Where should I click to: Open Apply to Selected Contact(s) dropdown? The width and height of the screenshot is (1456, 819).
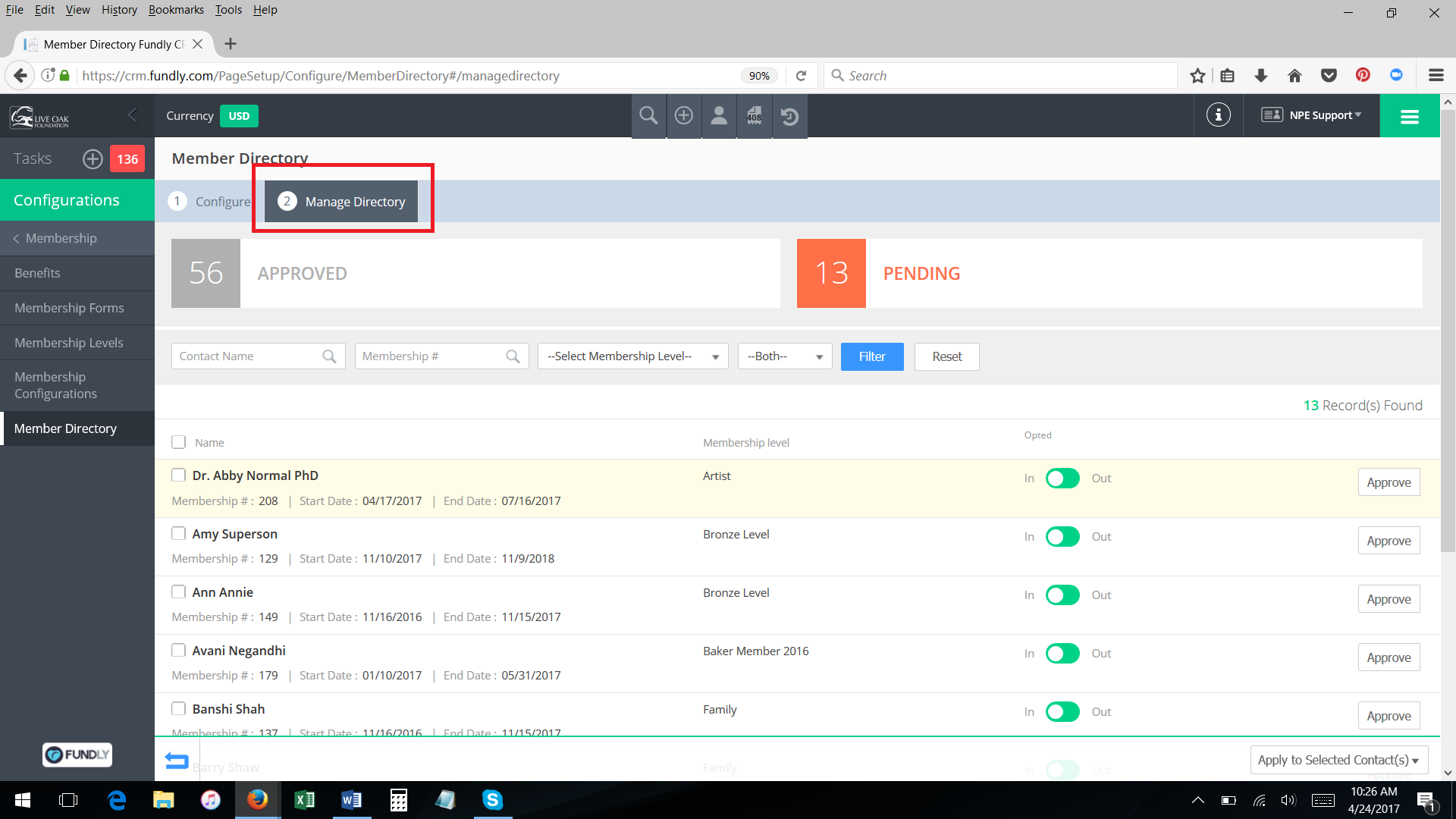pos(1338,760)
